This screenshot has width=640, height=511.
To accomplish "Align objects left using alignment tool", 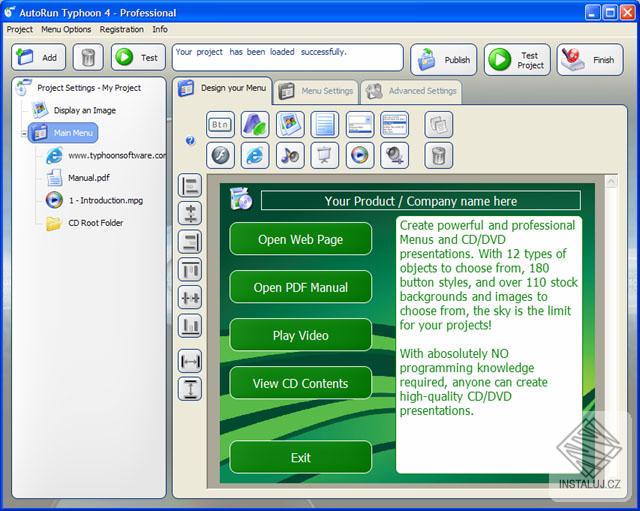I will pos(190,185).
